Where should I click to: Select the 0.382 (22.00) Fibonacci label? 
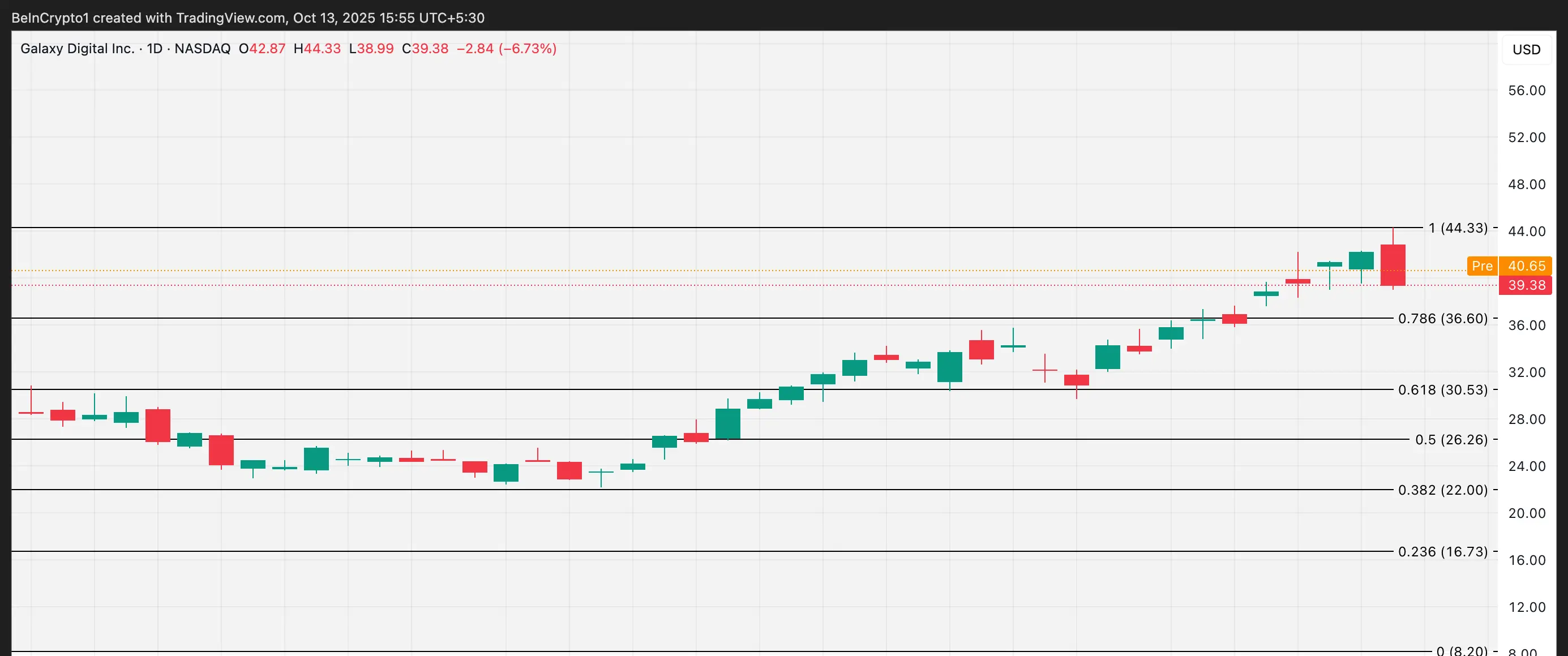[x=1442, y=490]
